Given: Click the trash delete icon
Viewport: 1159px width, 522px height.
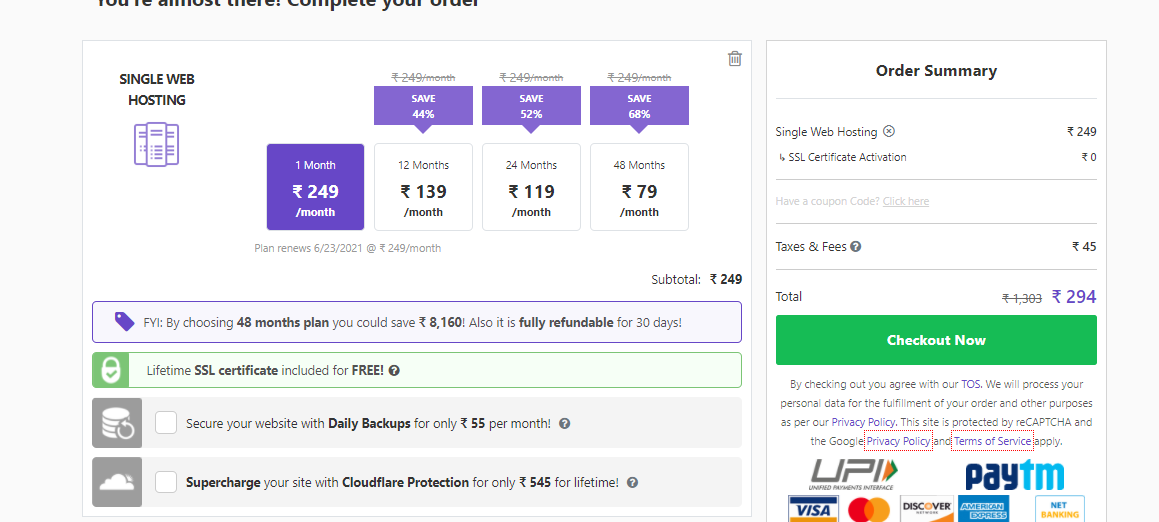Looking at the screenshot, I should [735, 59].
